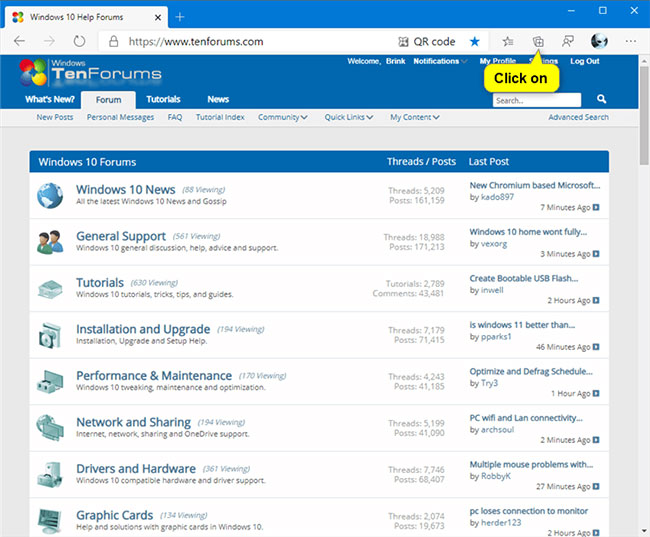Open last post 'Optimize and Defrag Schedule...'
Viewport: 650px width, 537px height.
531,371
